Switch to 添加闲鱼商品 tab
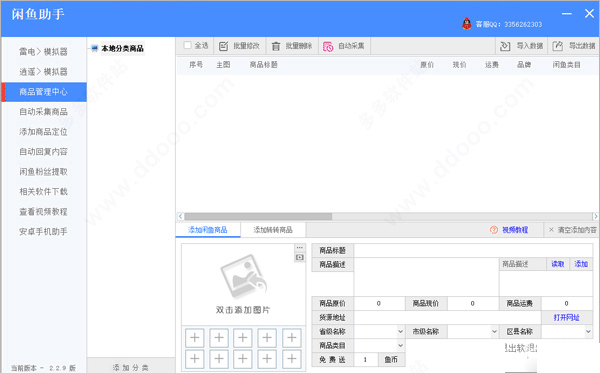 208,230
